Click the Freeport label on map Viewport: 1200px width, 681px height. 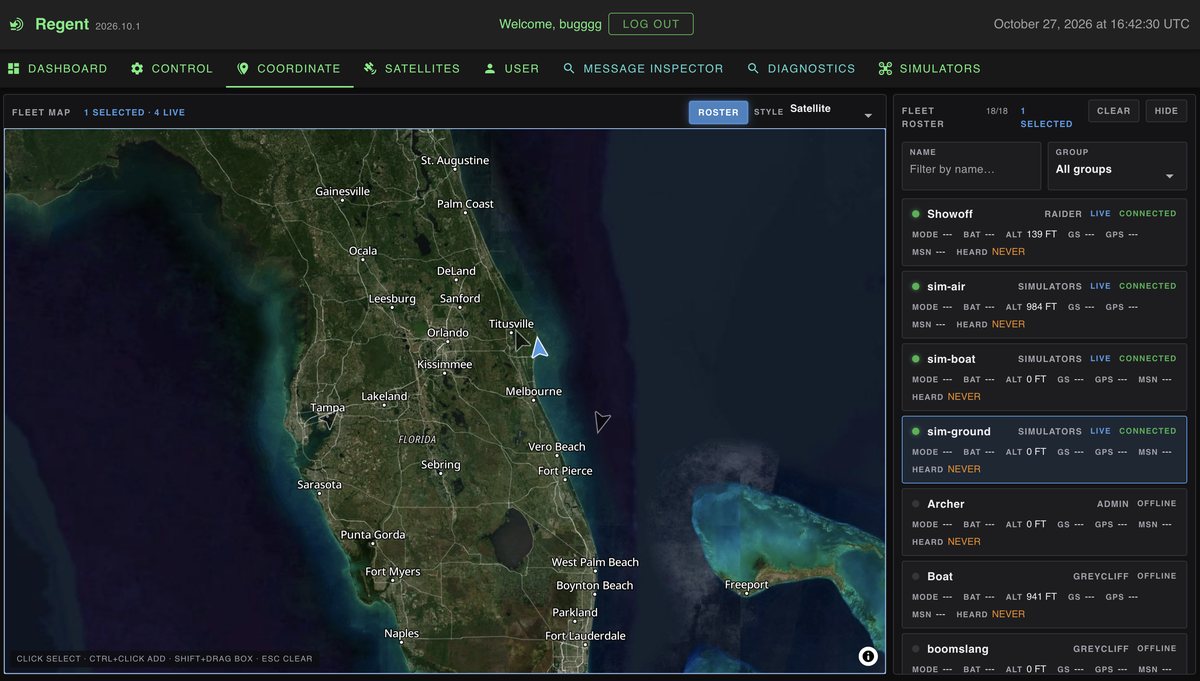[746, 585]
